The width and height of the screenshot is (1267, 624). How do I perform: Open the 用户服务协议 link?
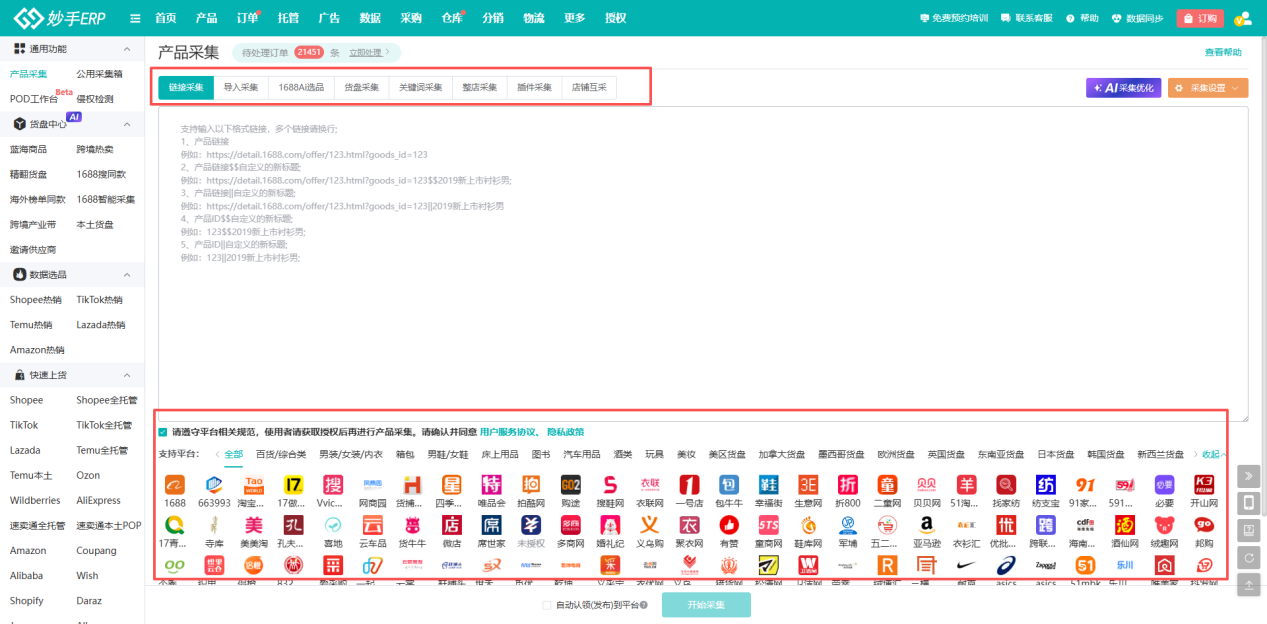click(x=509, y=432)
